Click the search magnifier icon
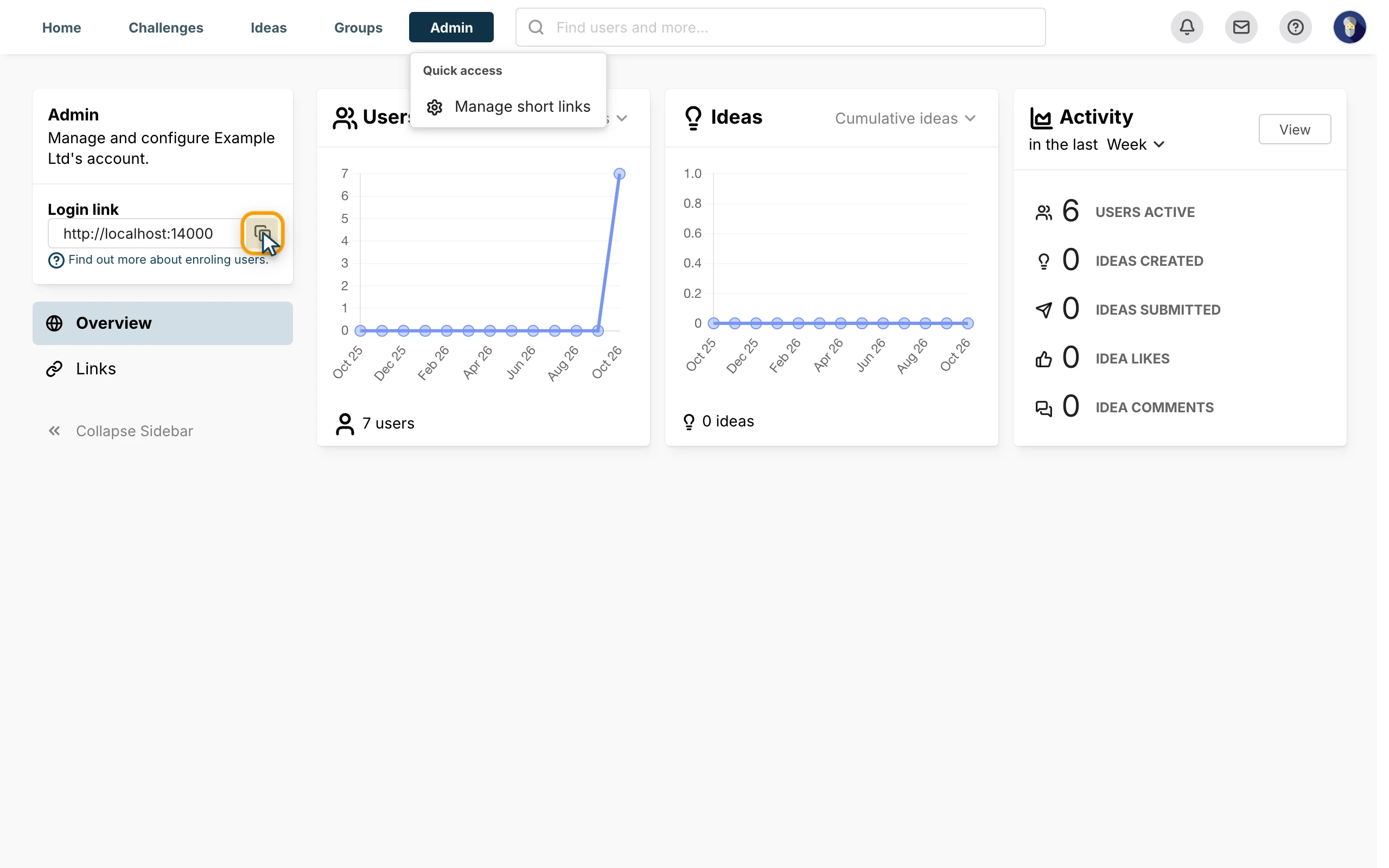The height and width of the screenshot is (868, 1389). click(536, 27)
